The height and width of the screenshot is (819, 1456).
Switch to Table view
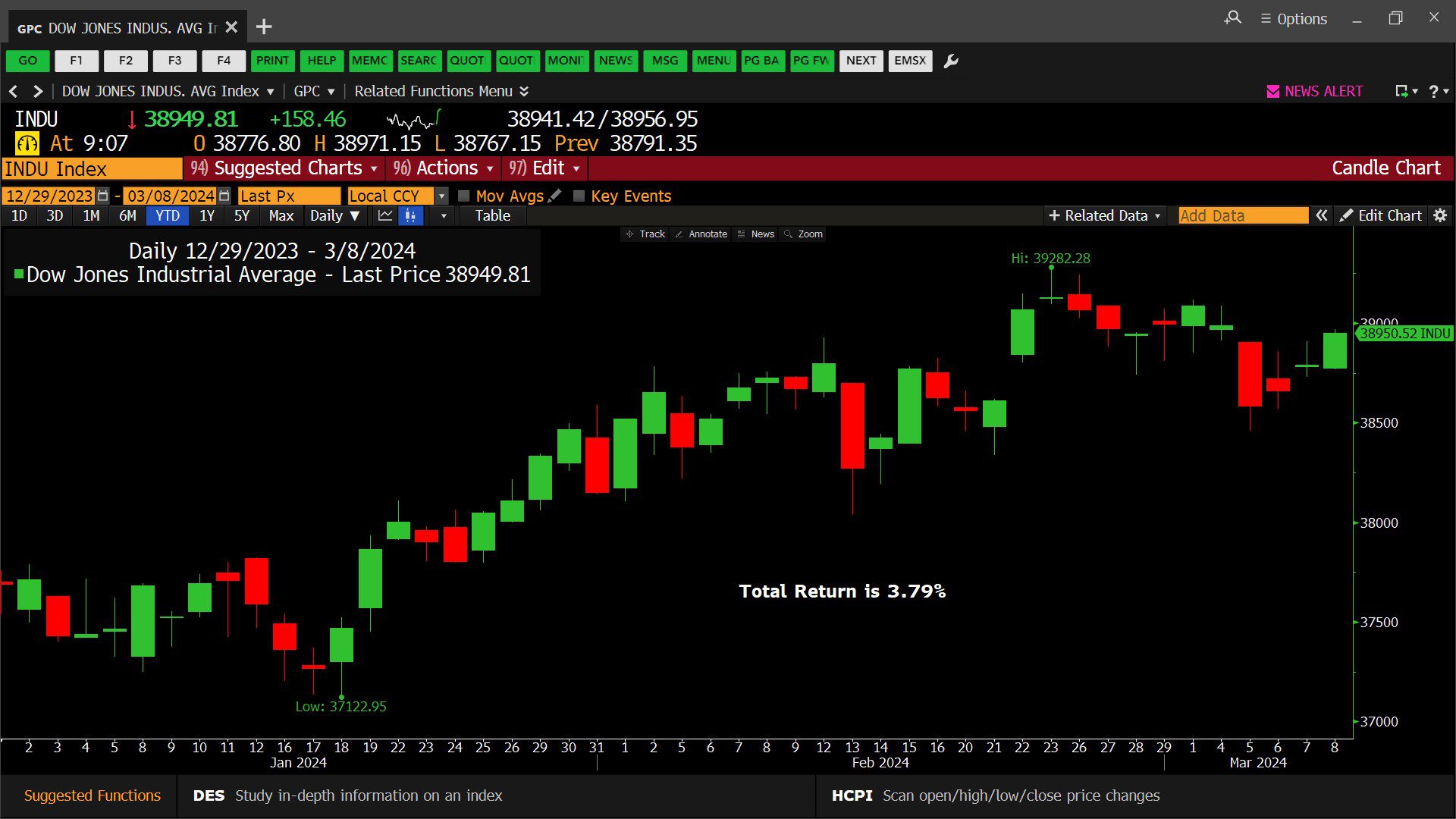click(x=493, y=216)
